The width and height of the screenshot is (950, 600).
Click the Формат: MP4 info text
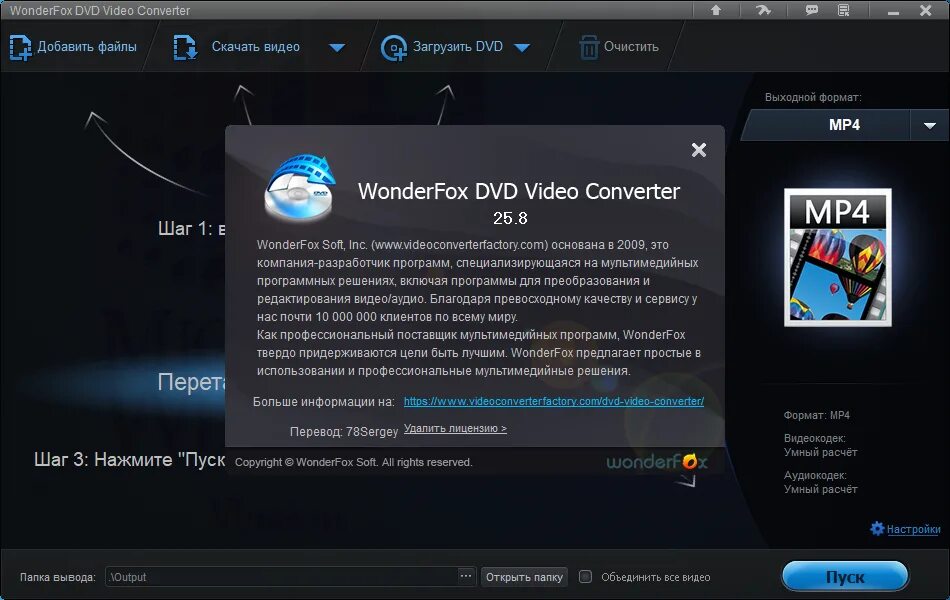pos(817,415)
